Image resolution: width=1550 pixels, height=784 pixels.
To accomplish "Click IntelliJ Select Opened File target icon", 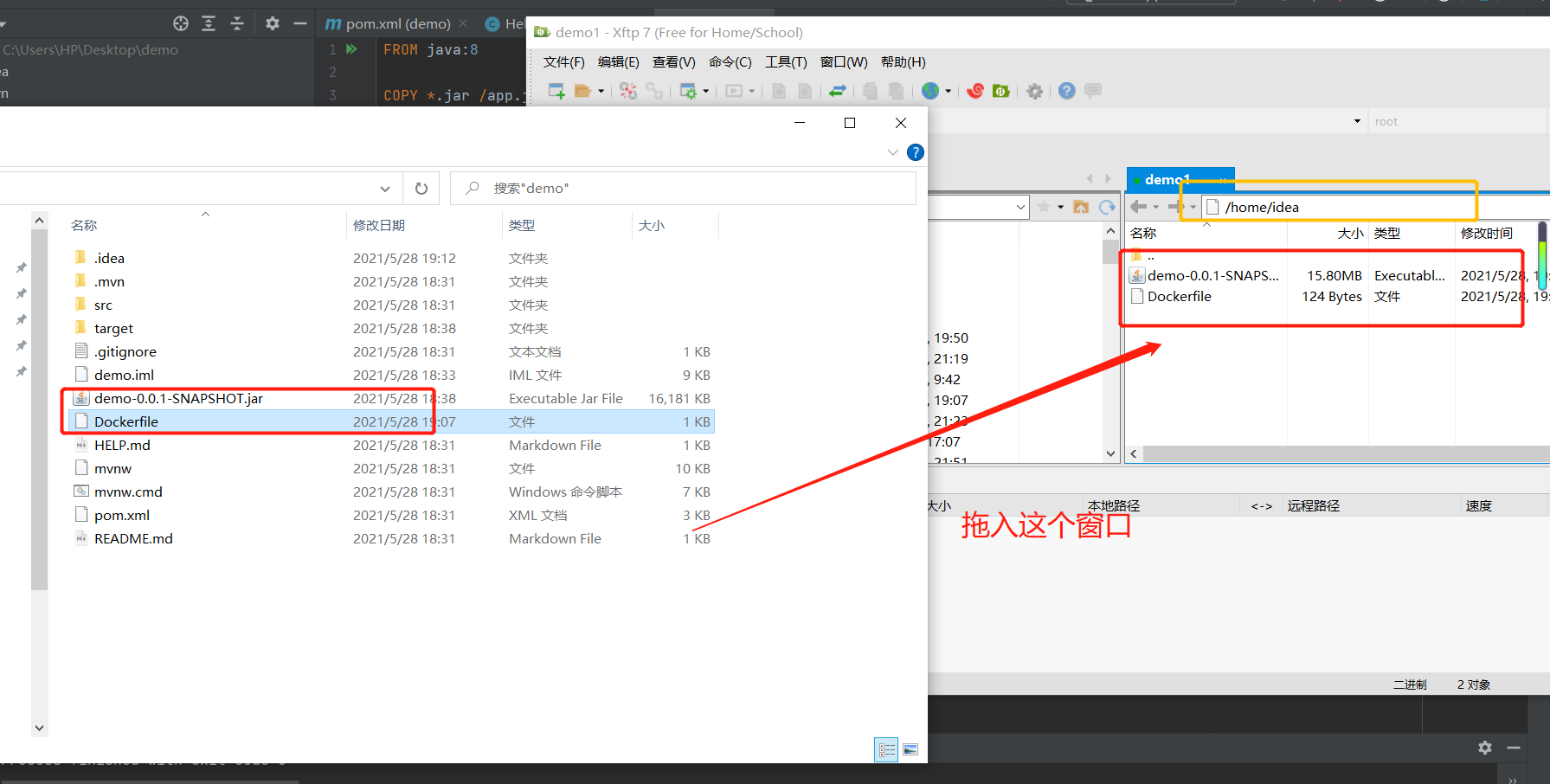I will tap(180, 23).
